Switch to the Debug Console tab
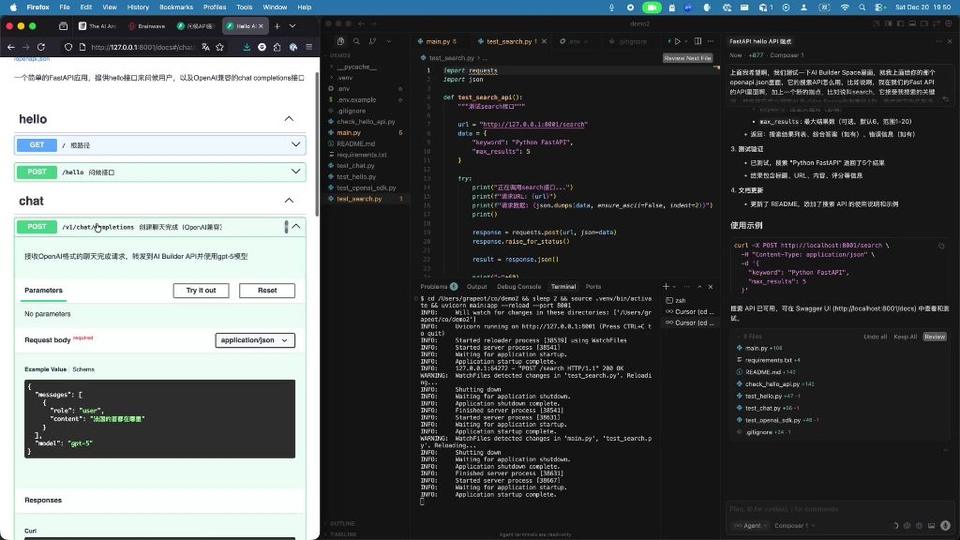The height and width of the screenshot is (540, 960). point(519,287)
